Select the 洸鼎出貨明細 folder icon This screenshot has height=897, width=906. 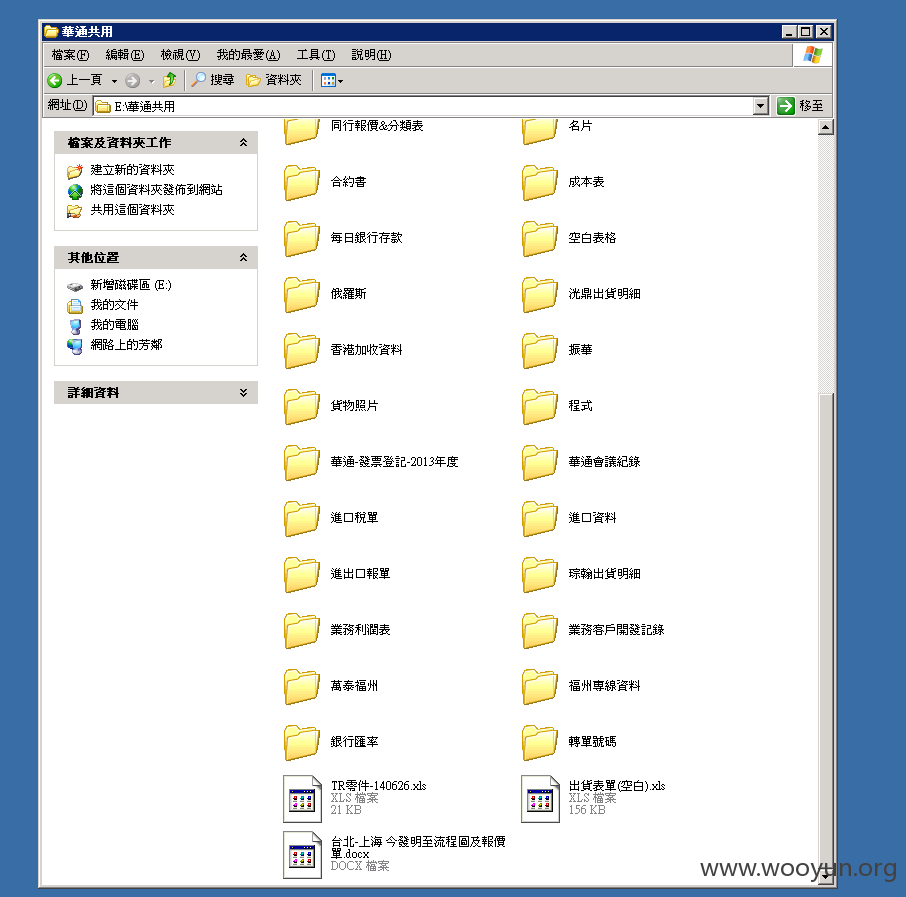point(540,294)
